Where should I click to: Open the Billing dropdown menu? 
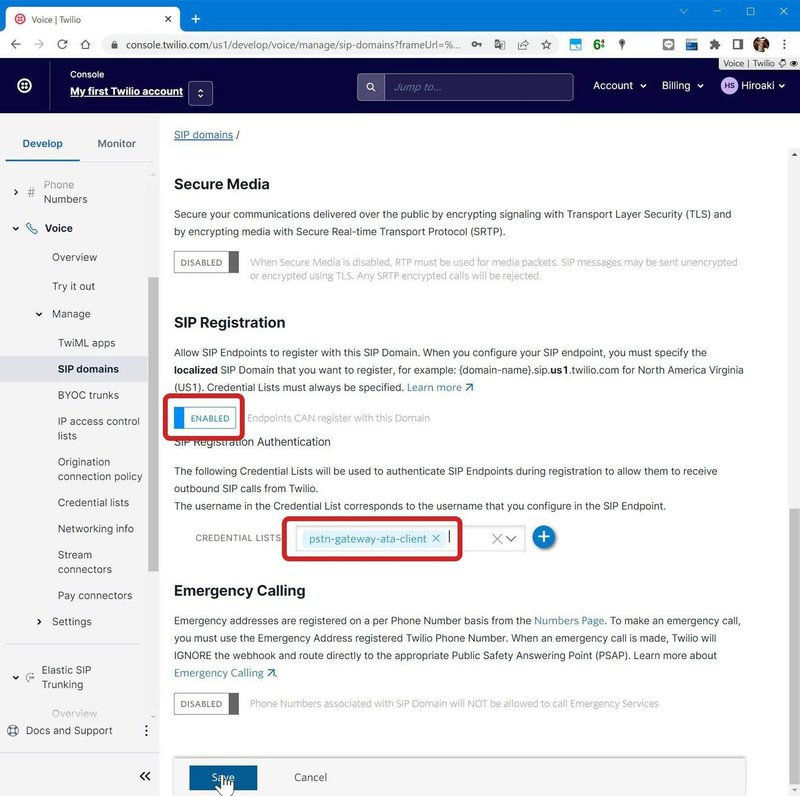683,86
